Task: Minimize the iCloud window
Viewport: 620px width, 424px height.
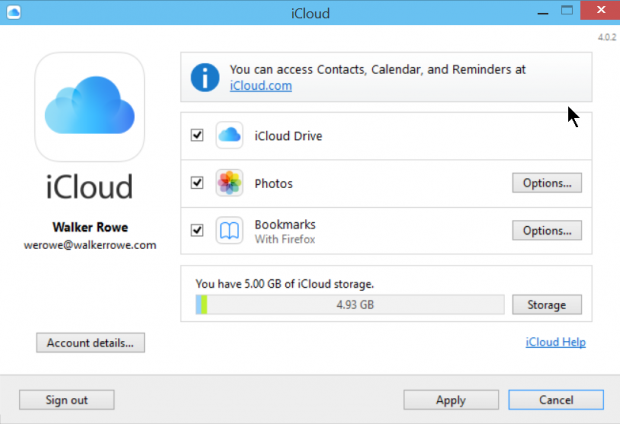Action: coord(543,12)
